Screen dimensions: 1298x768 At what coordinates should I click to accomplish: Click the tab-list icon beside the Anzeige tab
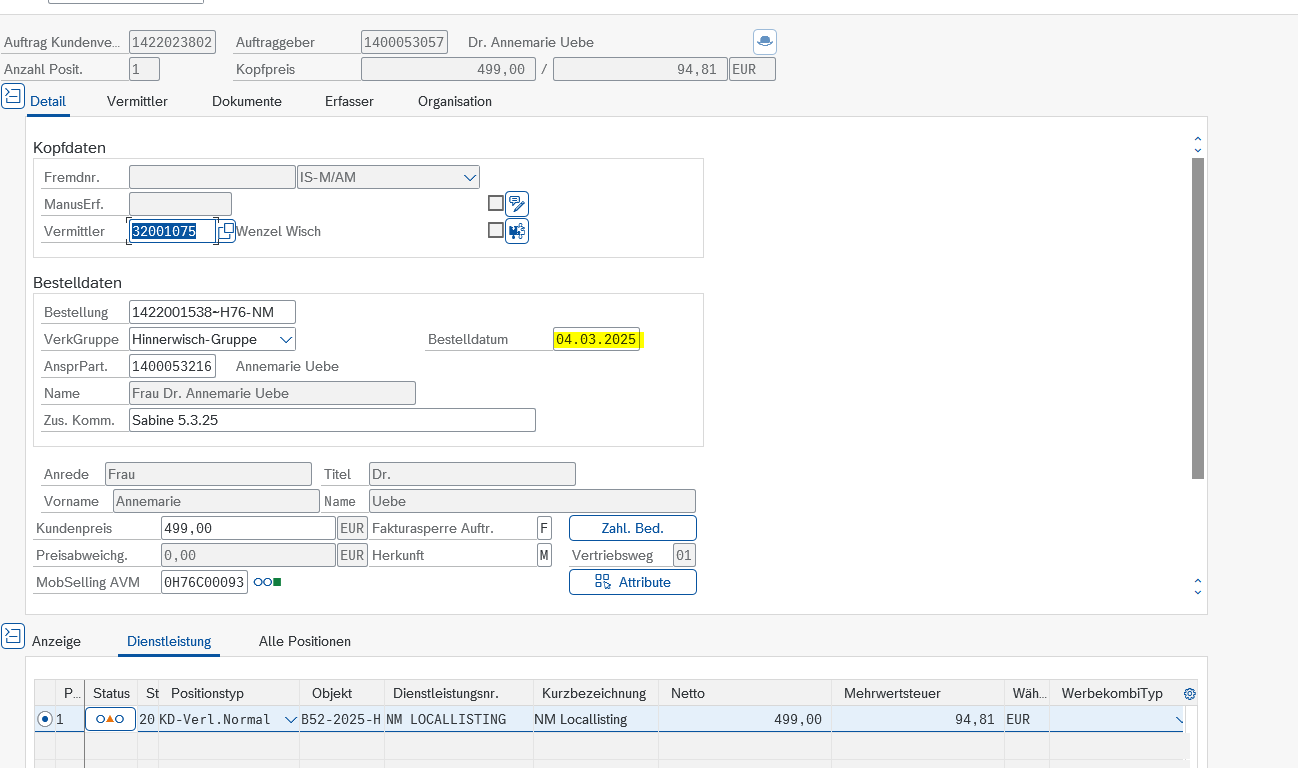(13, 635)
